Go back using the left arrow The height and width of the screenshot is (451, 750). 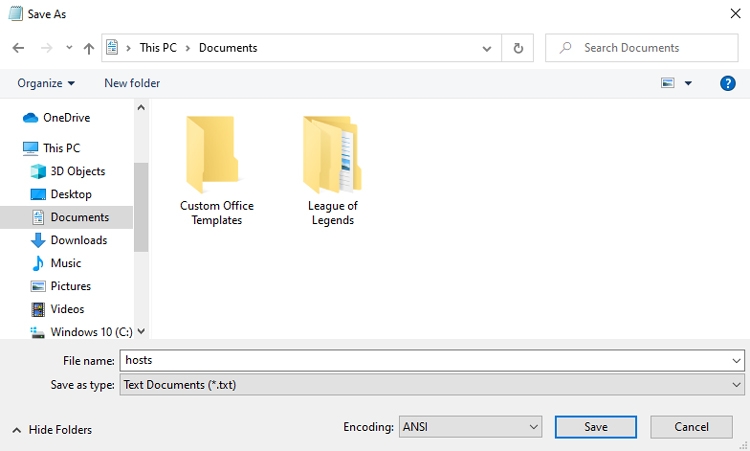[x=18, y=48]
